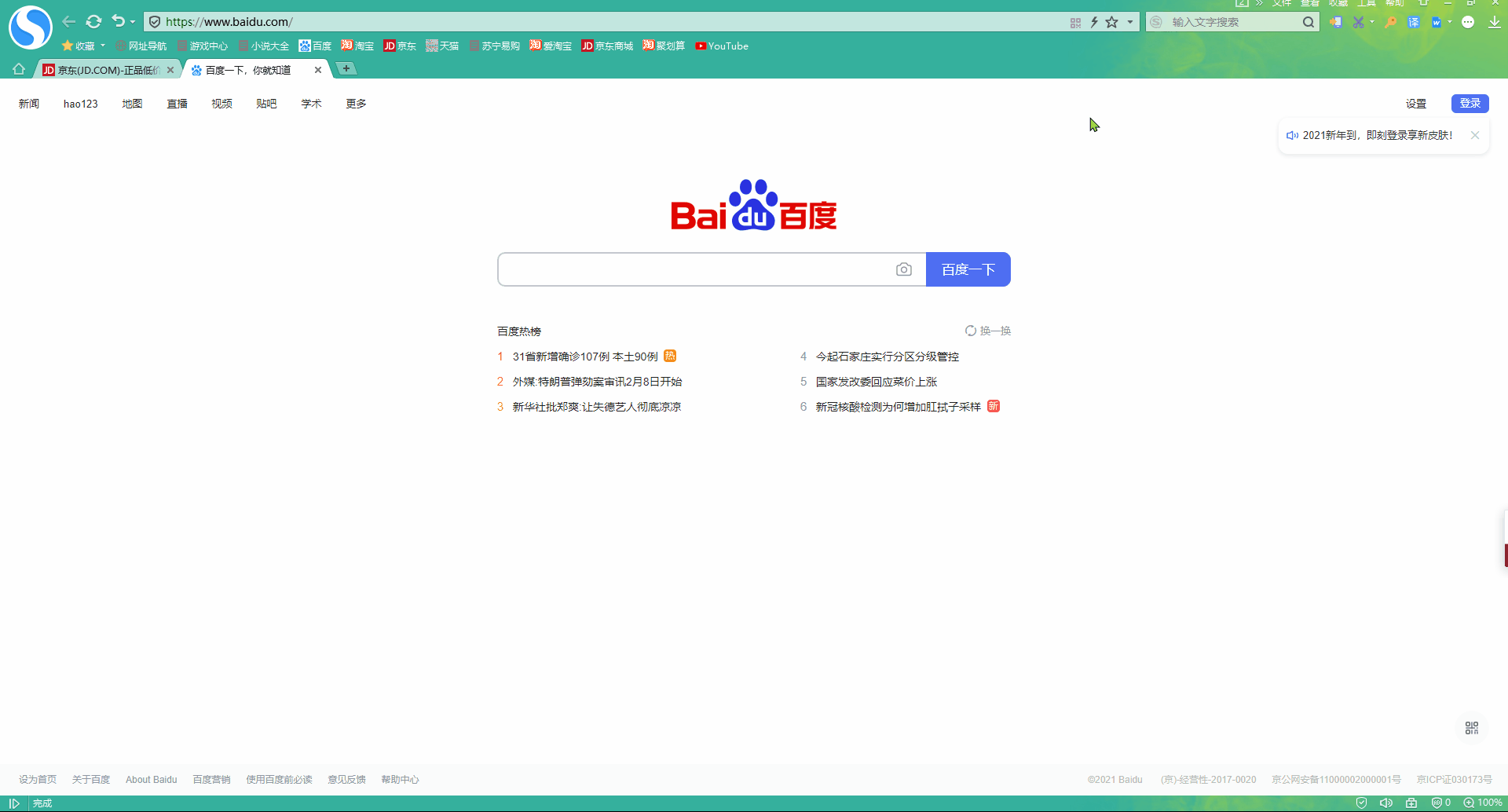This screenshot has width=1508, height=812.
Task: Open Baidu 贴吧 nav link
Action: coord(266,104)
